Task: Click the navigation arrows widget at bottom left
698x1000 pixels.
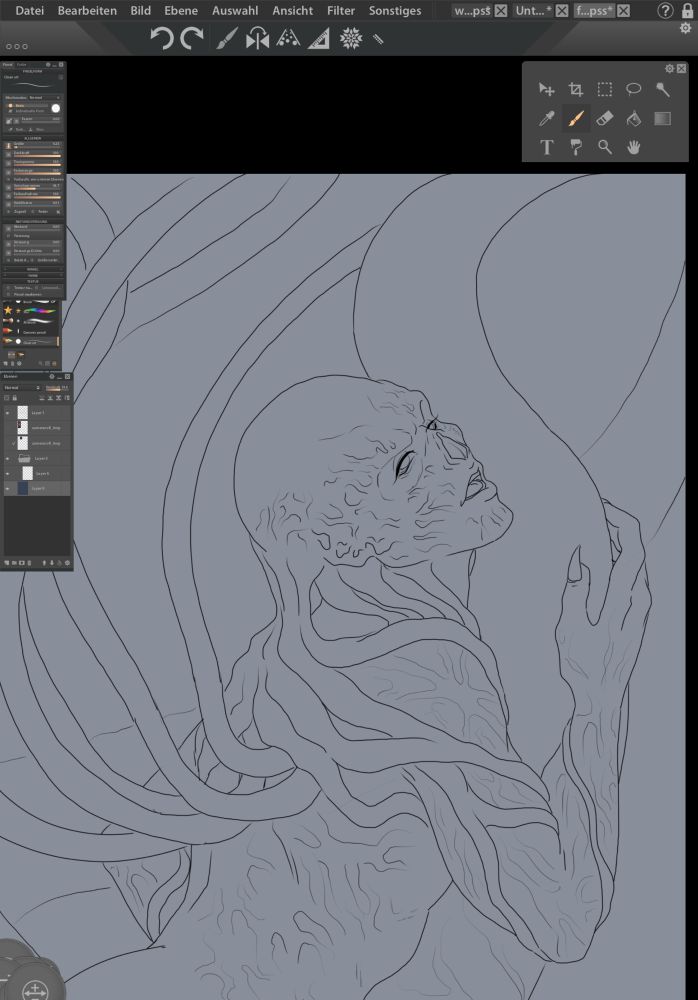Action: pyautogui.click(x=34, y=990)
